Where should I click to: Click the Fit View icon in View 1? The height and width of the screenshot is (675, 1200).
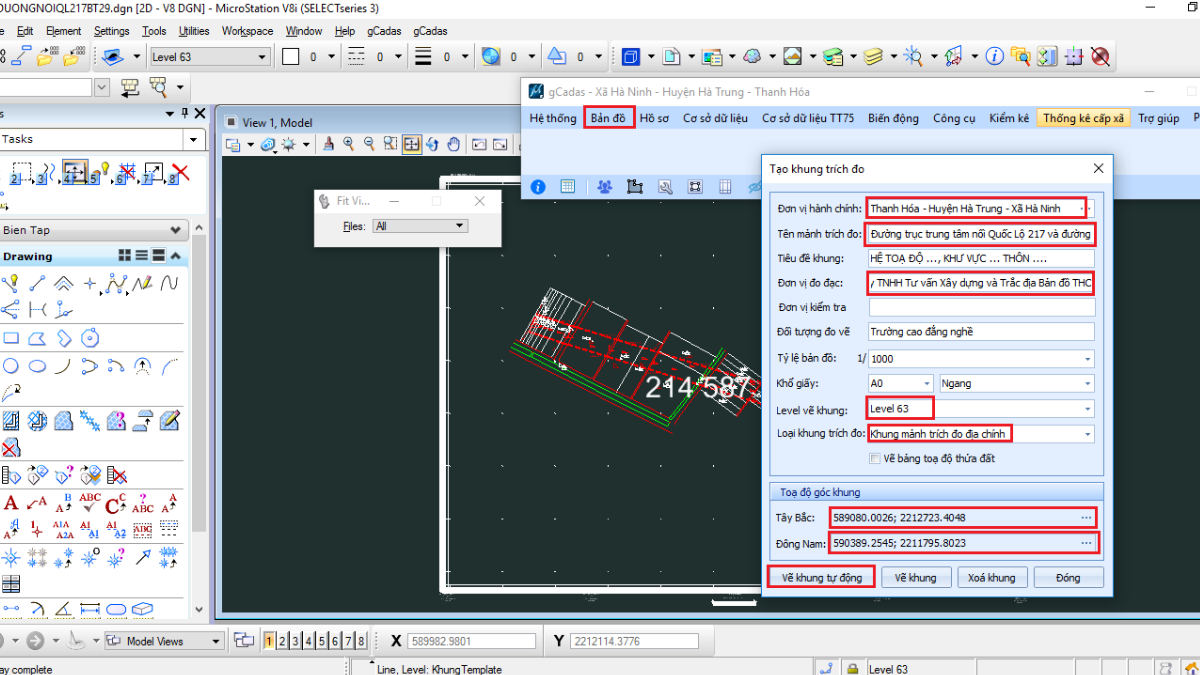click(412, 145)
